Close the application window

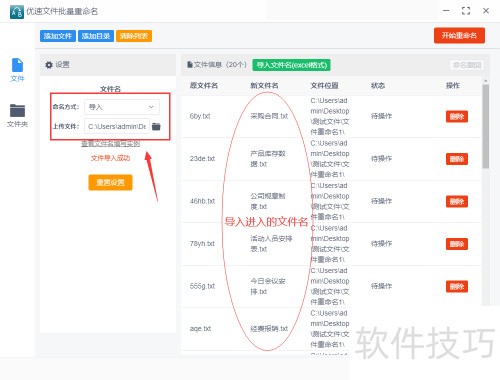coord(486,11)
